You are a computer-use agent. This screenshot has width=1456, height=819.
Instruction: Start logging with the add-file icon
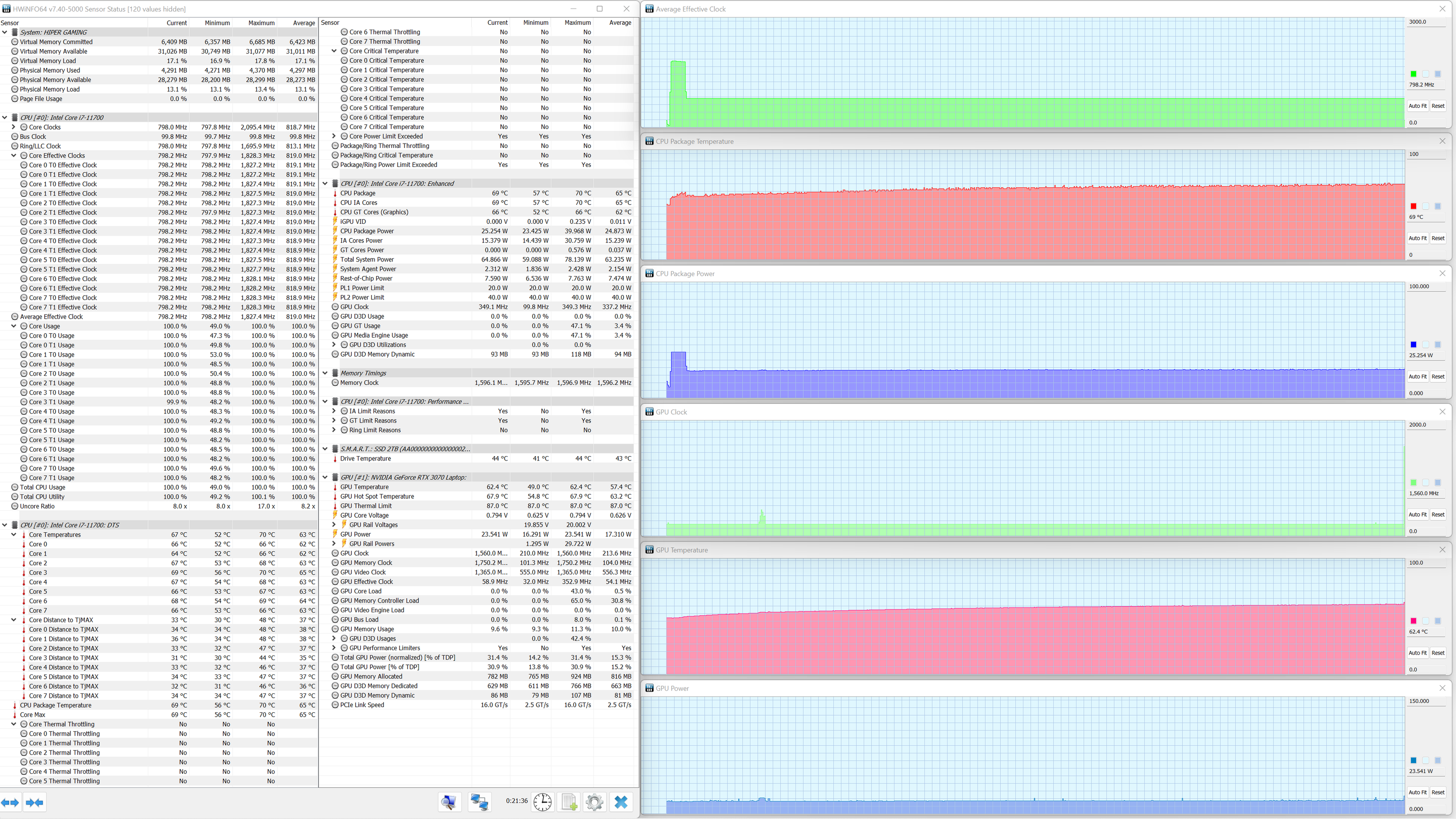569,802
